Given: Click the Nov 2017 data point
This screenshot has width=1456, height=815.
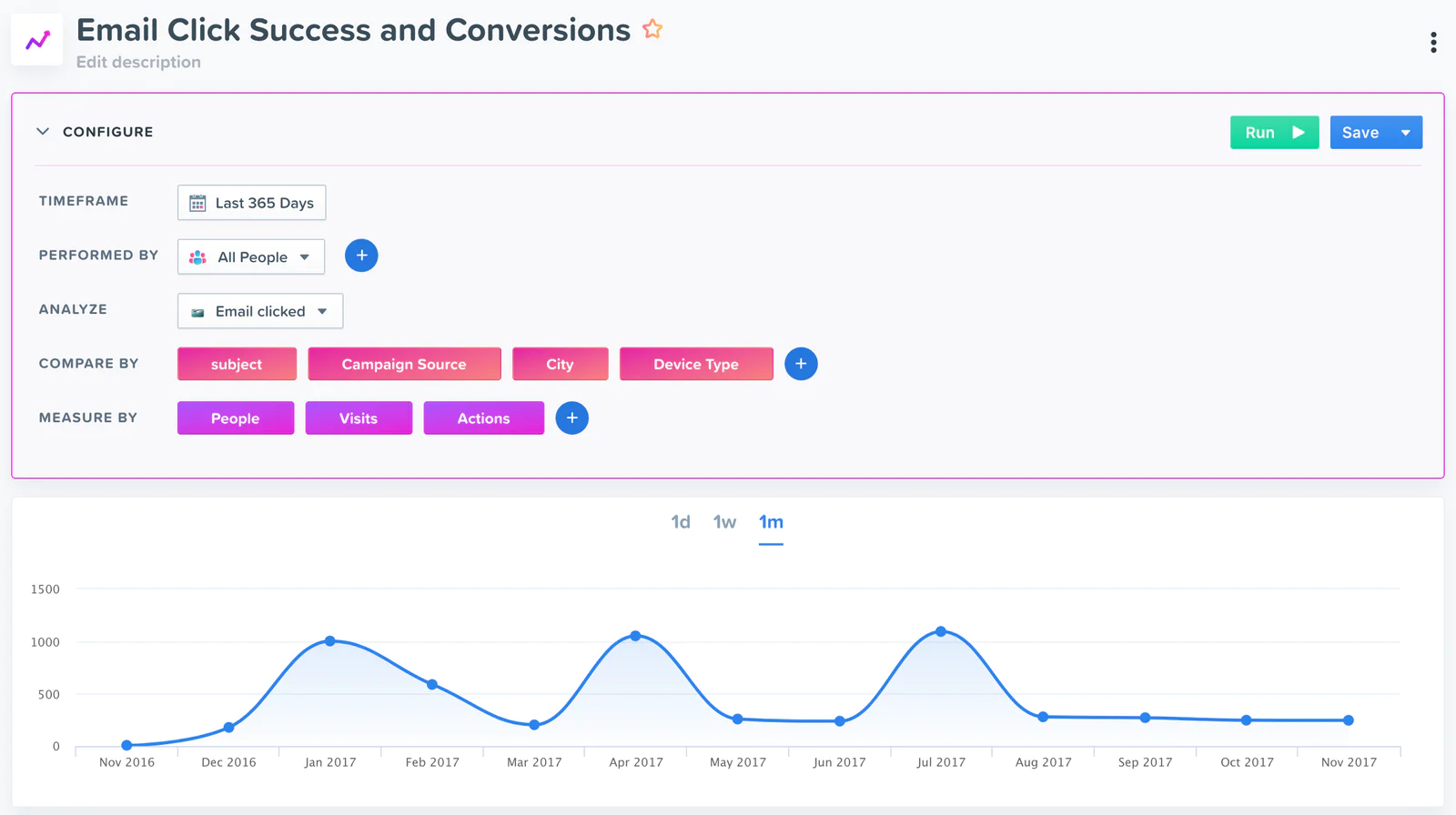Looking at the screenshot, I should [x=1349, y=720].
